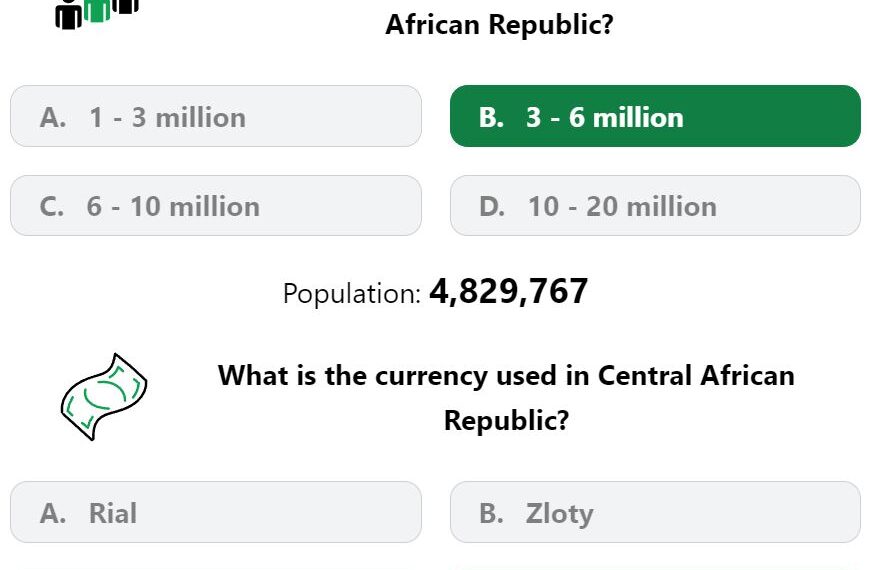This screenshot has width=870, height=570.
Task: Choose Rial as the currency answer
Action: tap(216, 512)
